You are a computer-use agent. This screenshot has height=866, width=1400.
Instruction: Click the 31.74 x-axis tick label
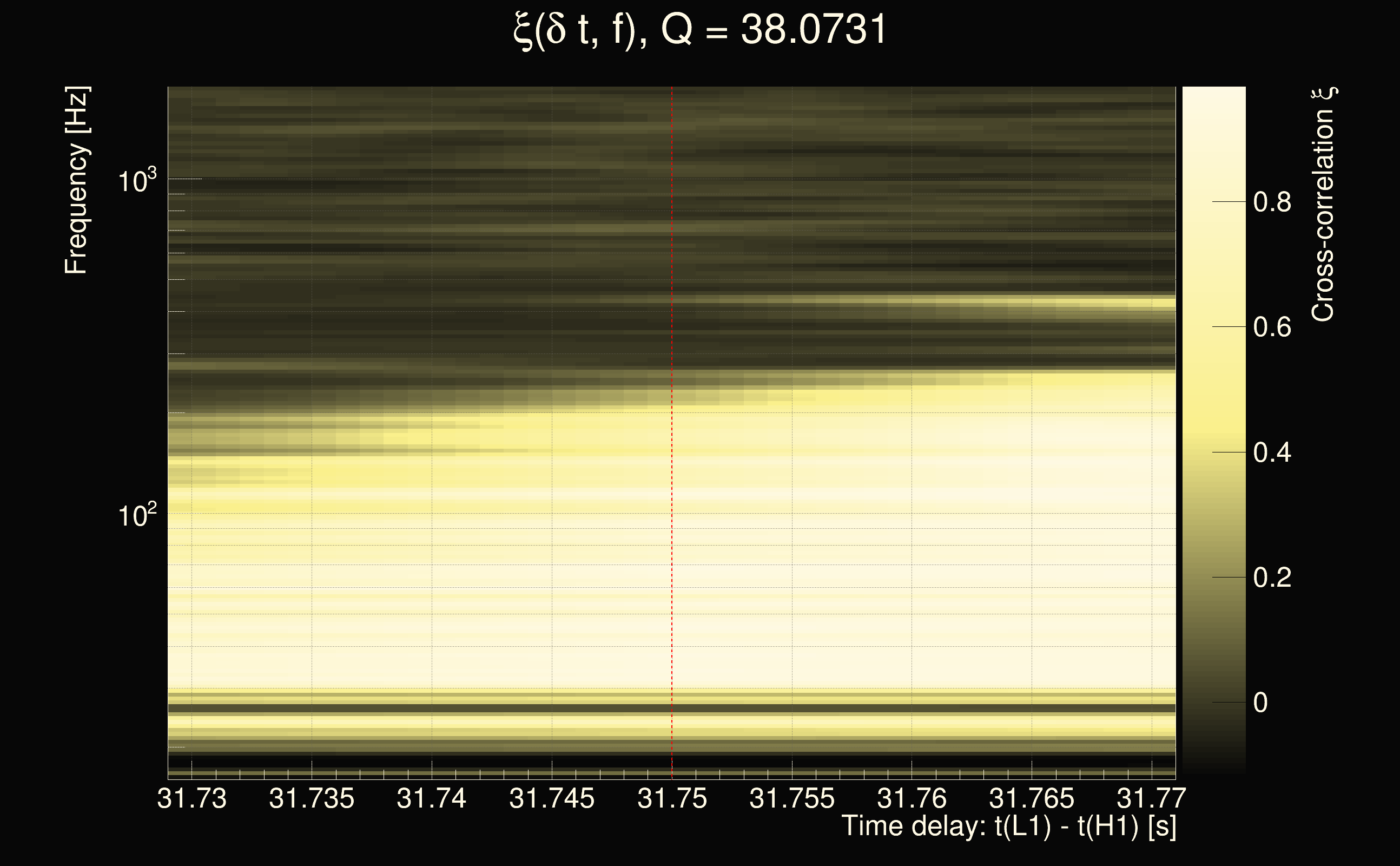[432, 798]
